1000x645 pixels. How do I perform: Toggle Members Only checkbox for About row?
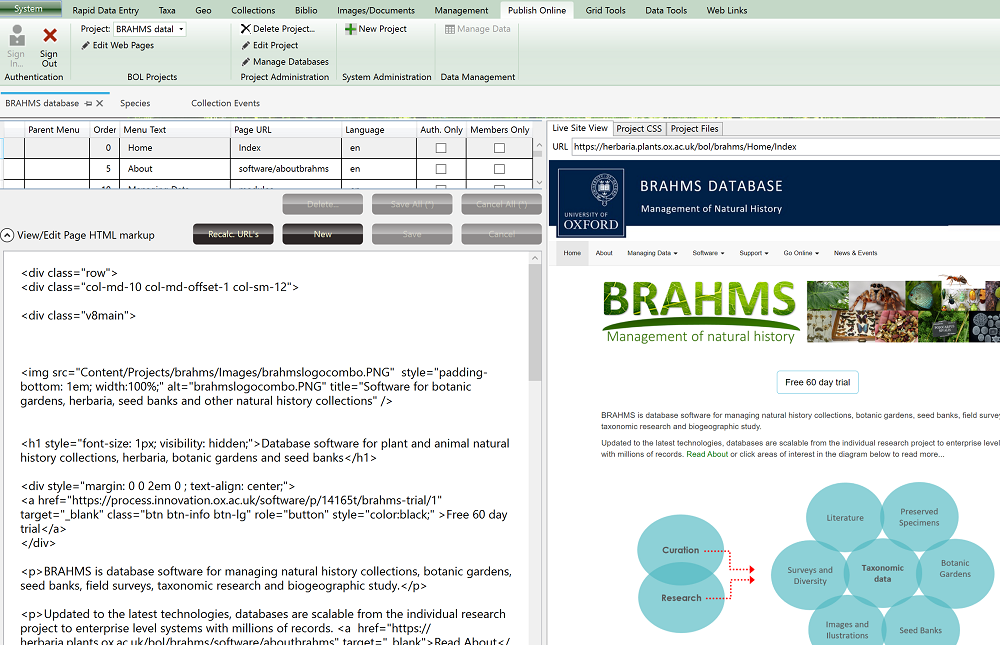coord(499,169)
